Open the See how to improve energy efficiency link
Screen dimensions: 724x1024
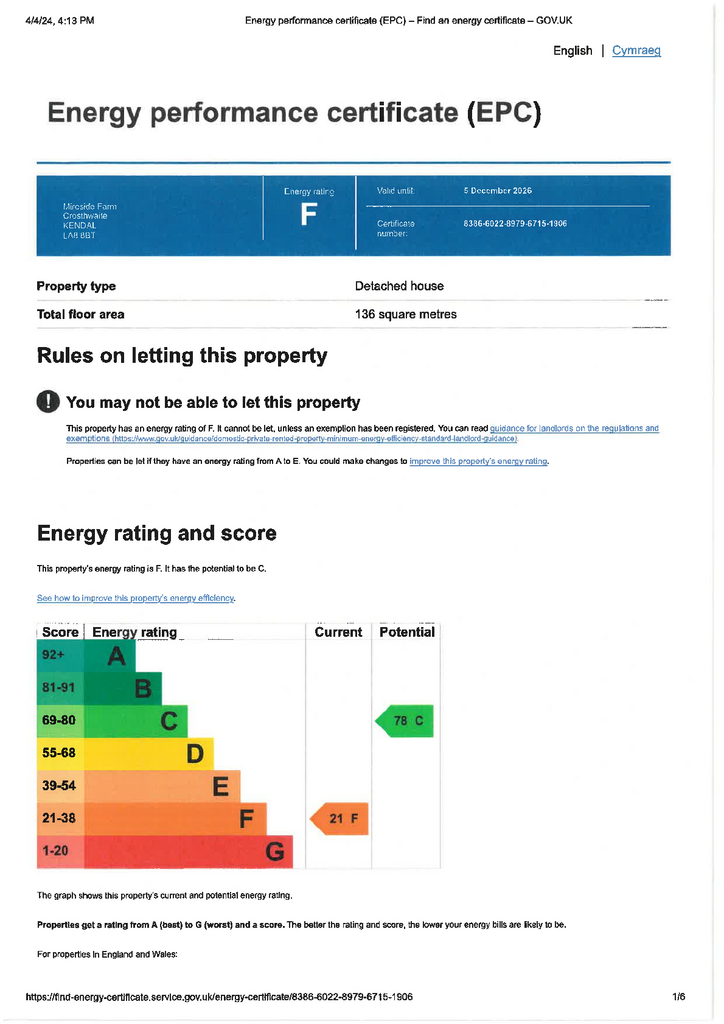tap(135, 598)
